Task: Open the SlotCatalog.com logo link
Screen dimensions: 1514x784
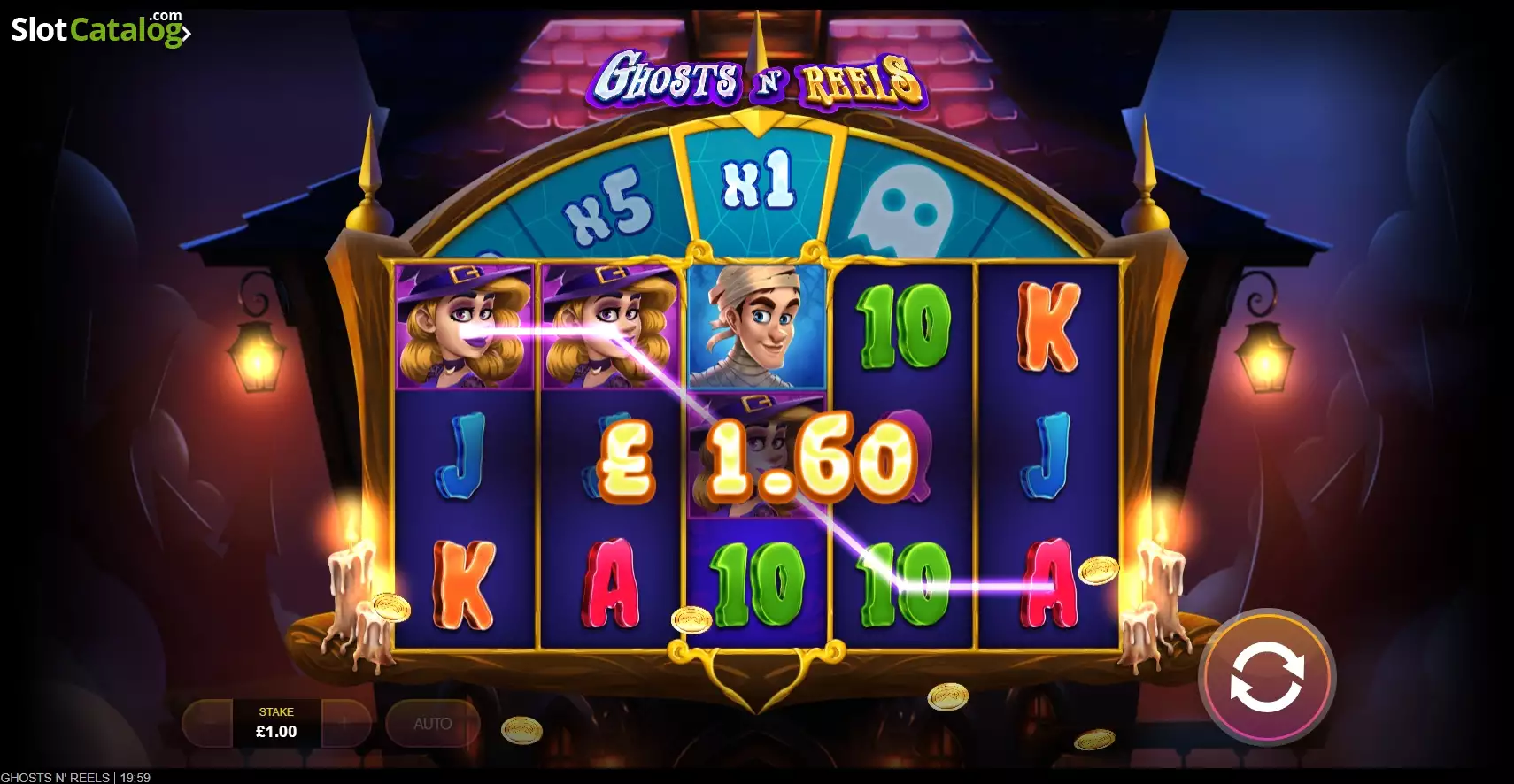Action: (100, 29)
